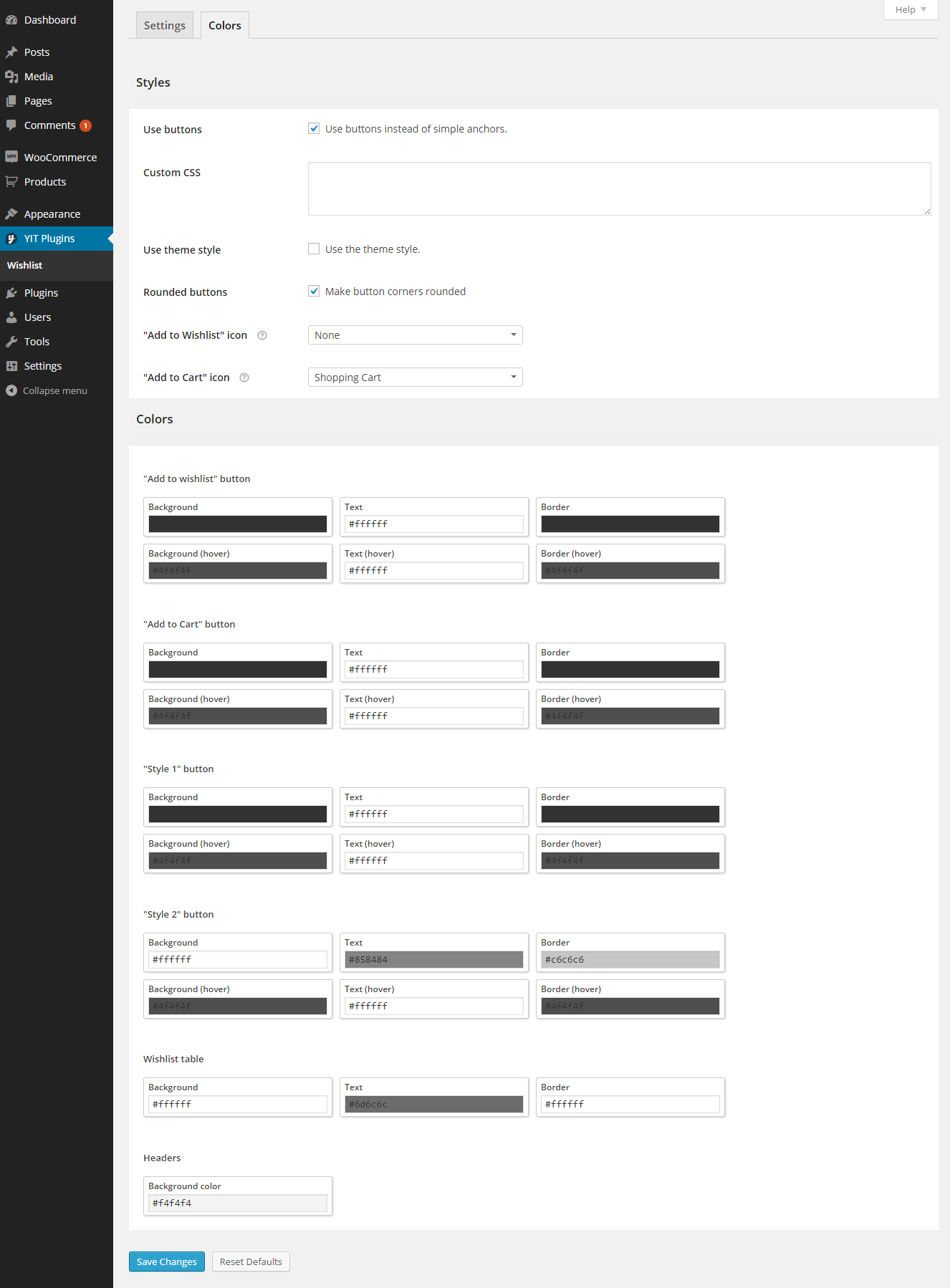Click the Appearance paintbrush icon
950x1288 pixels.
11,214
